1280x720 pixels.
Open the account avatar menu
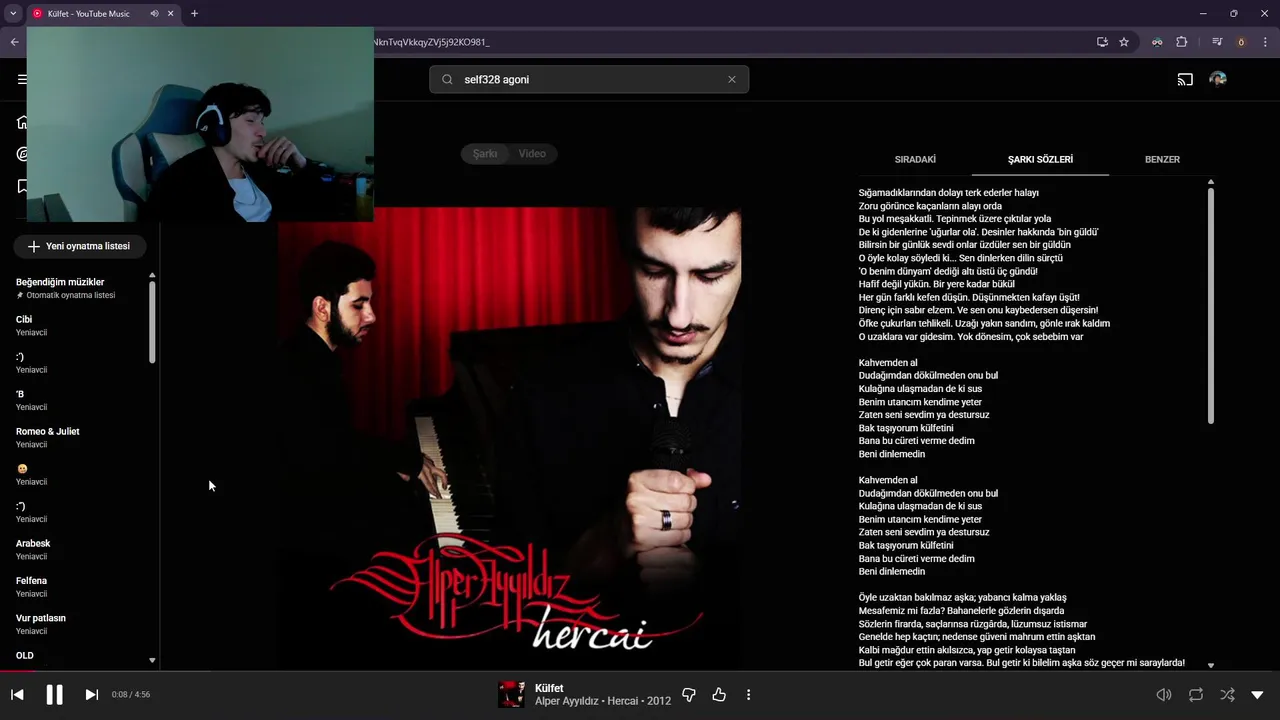pos(1218,79)
